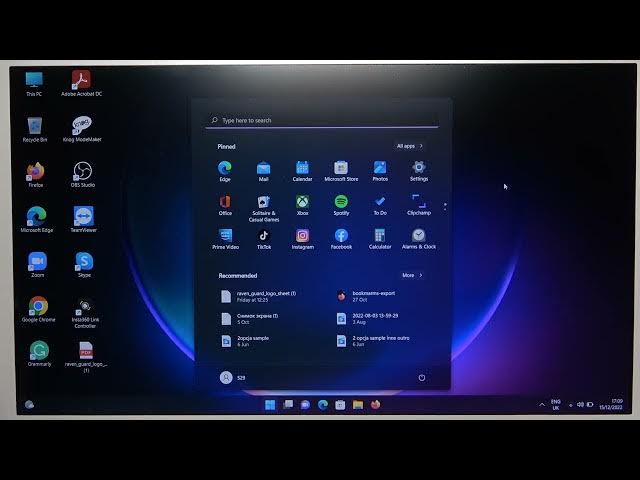This screenshot has height=480, width=640.
Task: Open Prime Video pinned app
Action: click(225, 239)
